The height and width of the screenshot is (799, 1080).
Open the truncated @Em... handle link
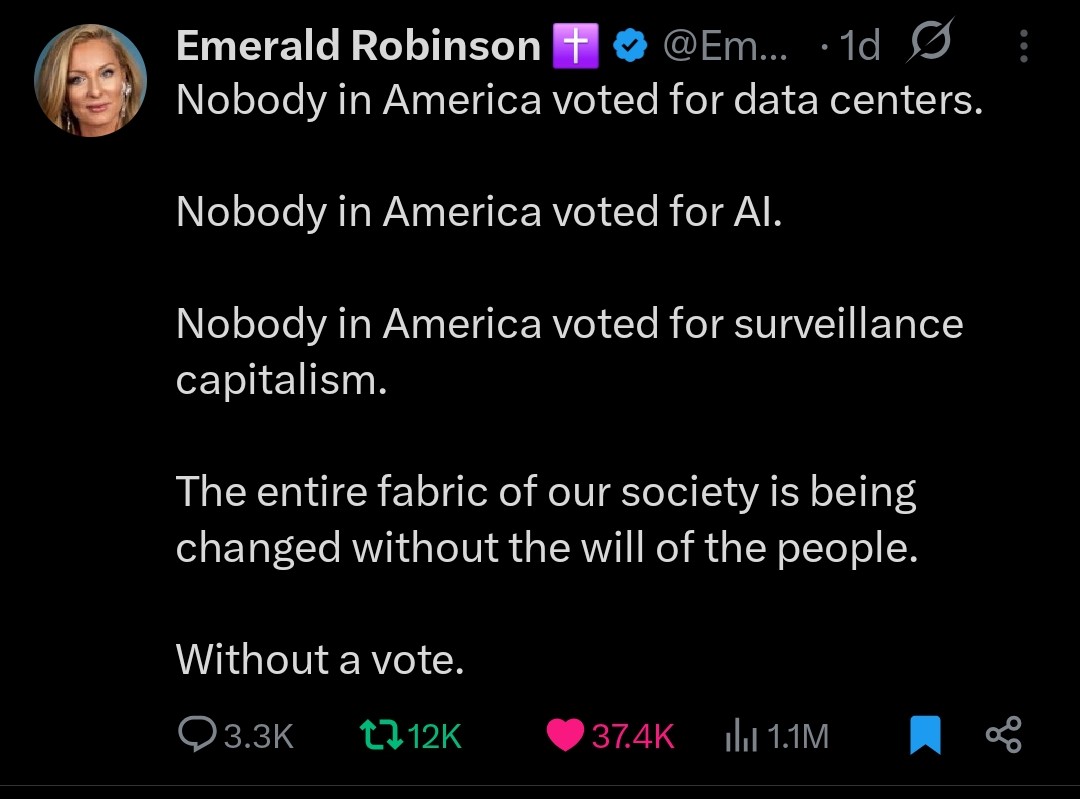[725, 46]
